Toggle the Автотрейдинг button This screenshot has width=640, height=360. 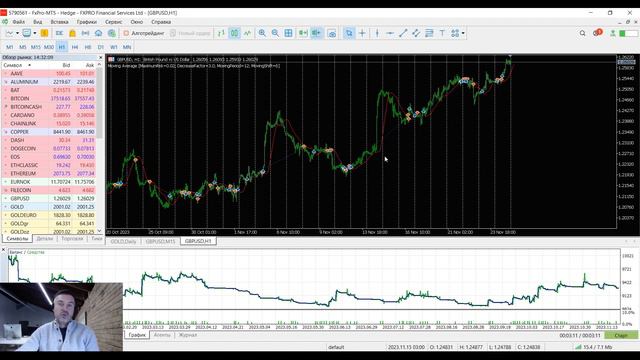(144, 33)
